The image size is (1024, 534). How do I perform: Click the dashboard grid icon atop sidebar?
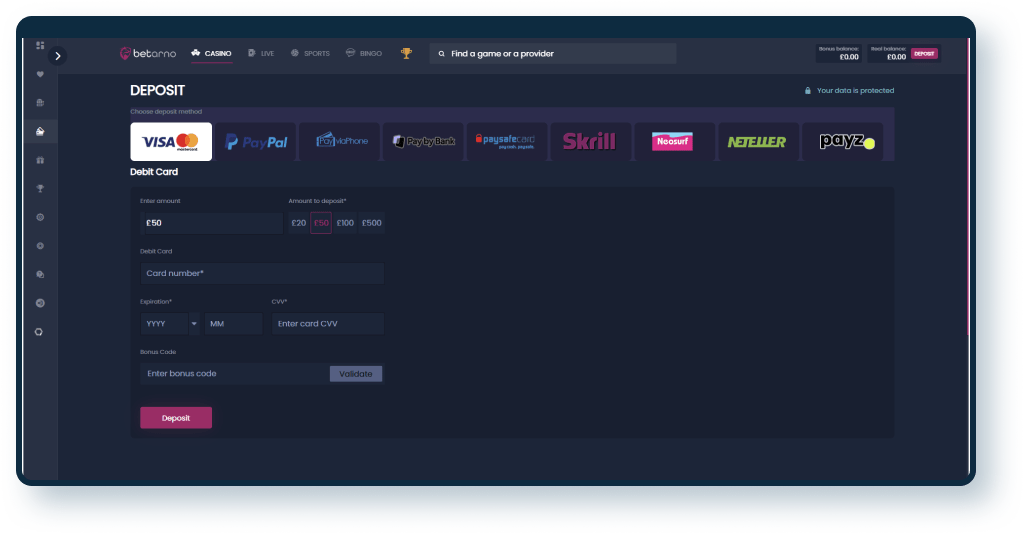(x=40, y=45)
